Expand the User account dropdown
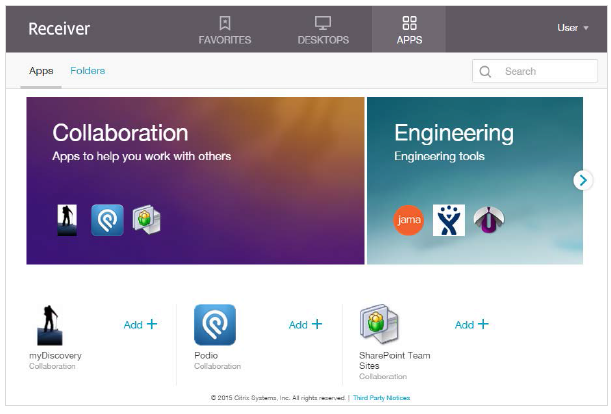The height and width of the screenshot is (414, 611). [x=572, y=28]
